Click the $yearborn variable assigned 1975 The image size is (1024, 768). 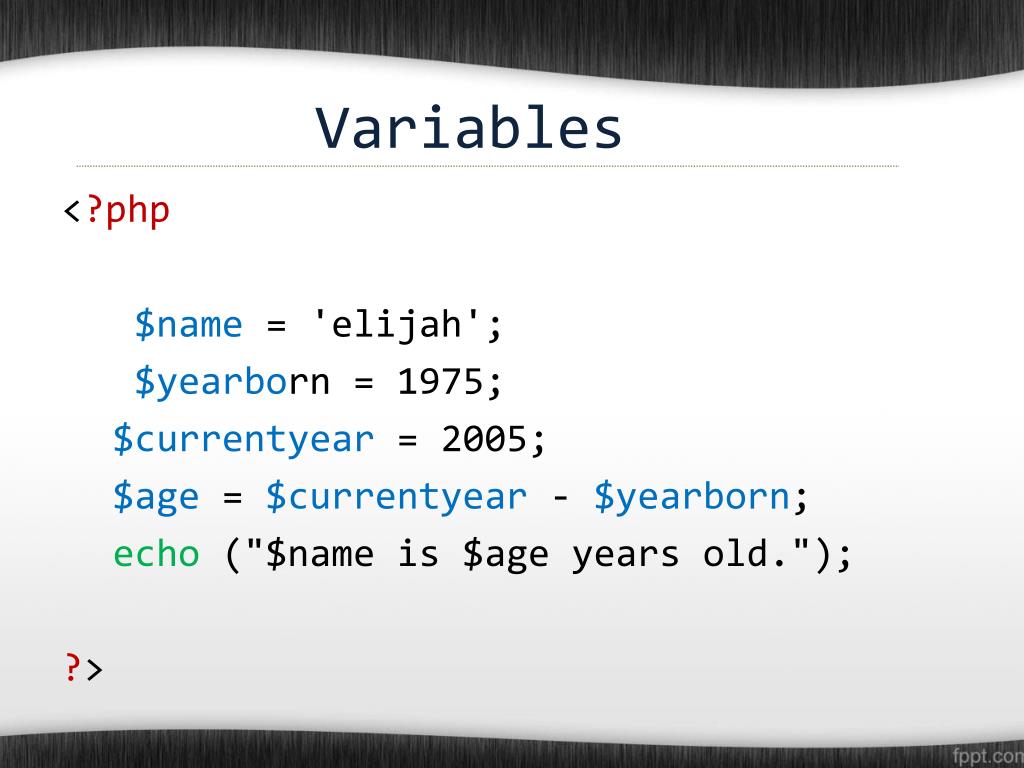tap(232, 382)
